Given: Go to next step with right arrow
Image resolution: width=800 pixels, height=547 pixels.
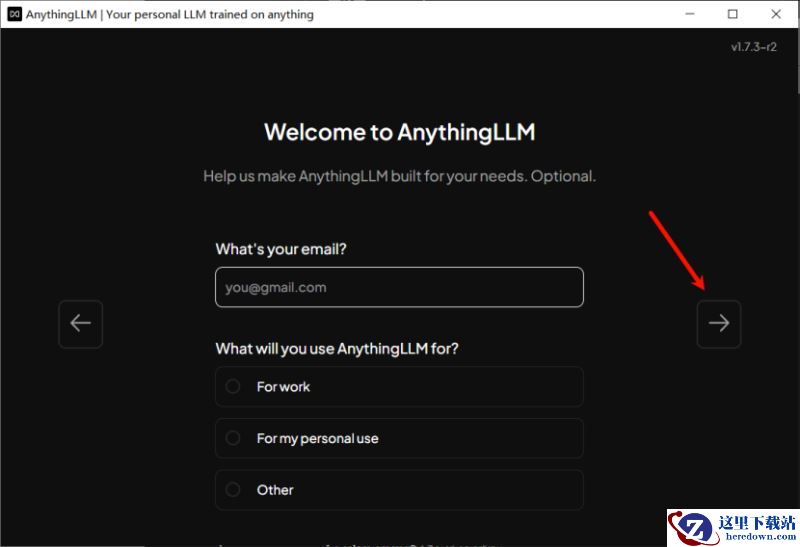Looking at the screenshot, I should 719,324.
